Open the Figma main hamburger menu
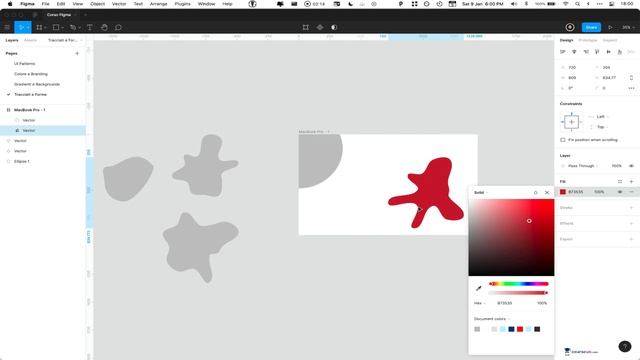The image size is (640, 360). (x=7, y=27)
